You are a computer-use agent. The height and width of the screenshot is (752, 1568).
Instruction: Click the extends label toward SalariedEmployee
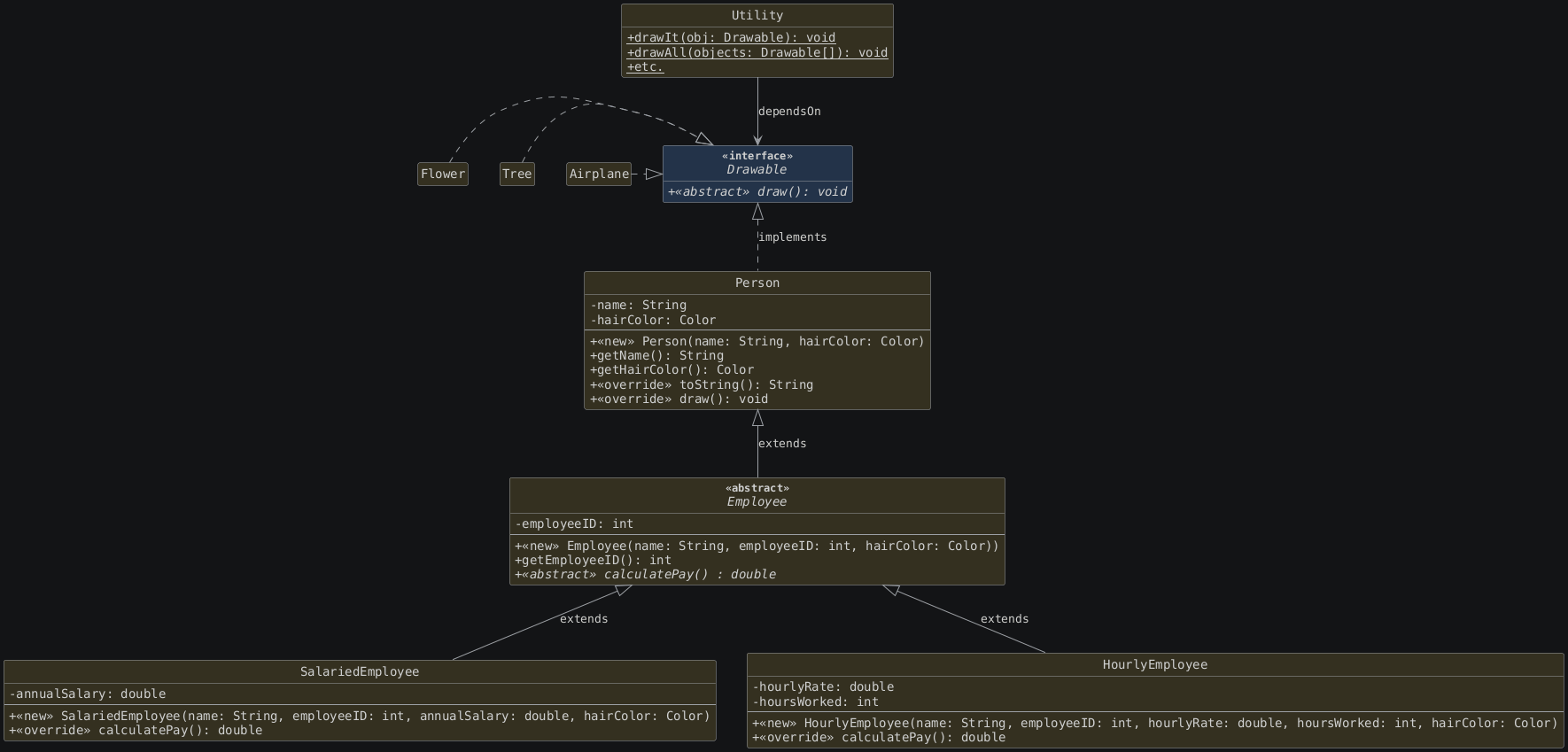(584, 619)
